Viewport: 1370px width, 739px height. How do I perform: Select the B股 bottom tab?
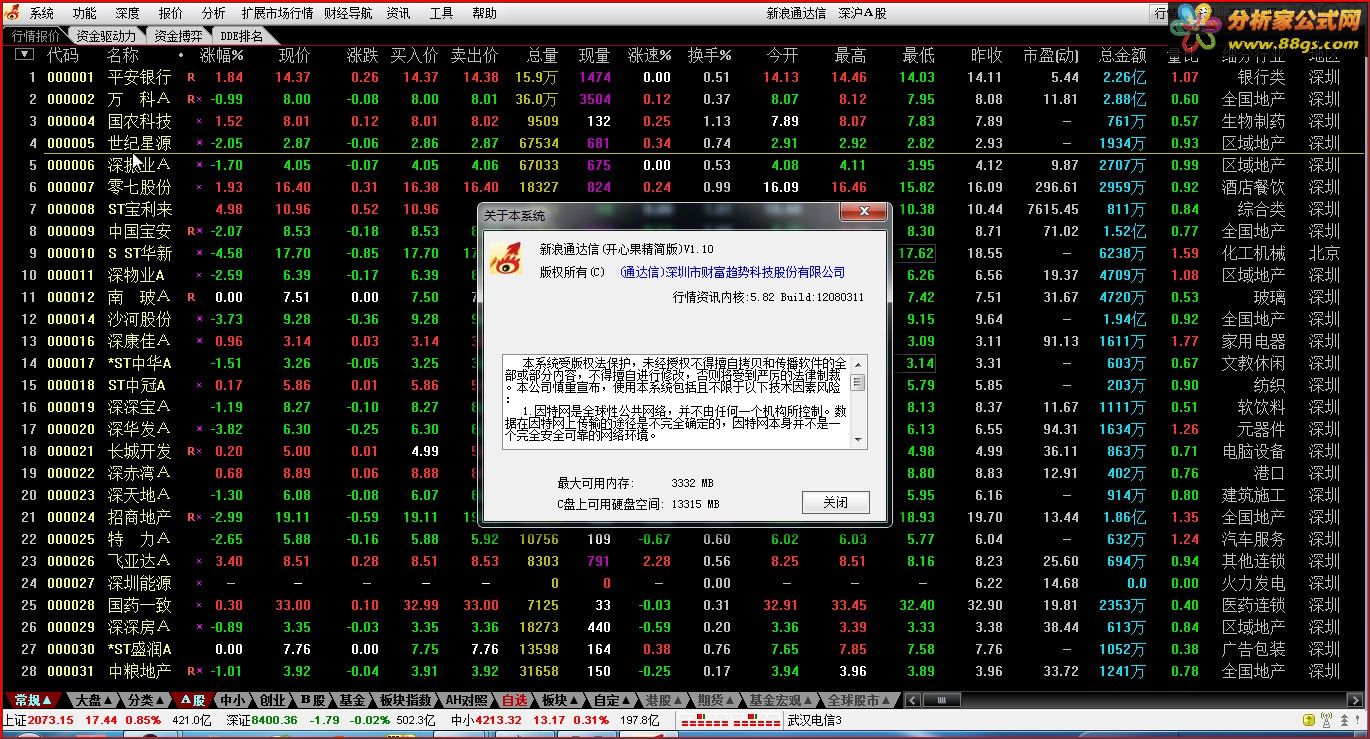(x=313, y=700)
